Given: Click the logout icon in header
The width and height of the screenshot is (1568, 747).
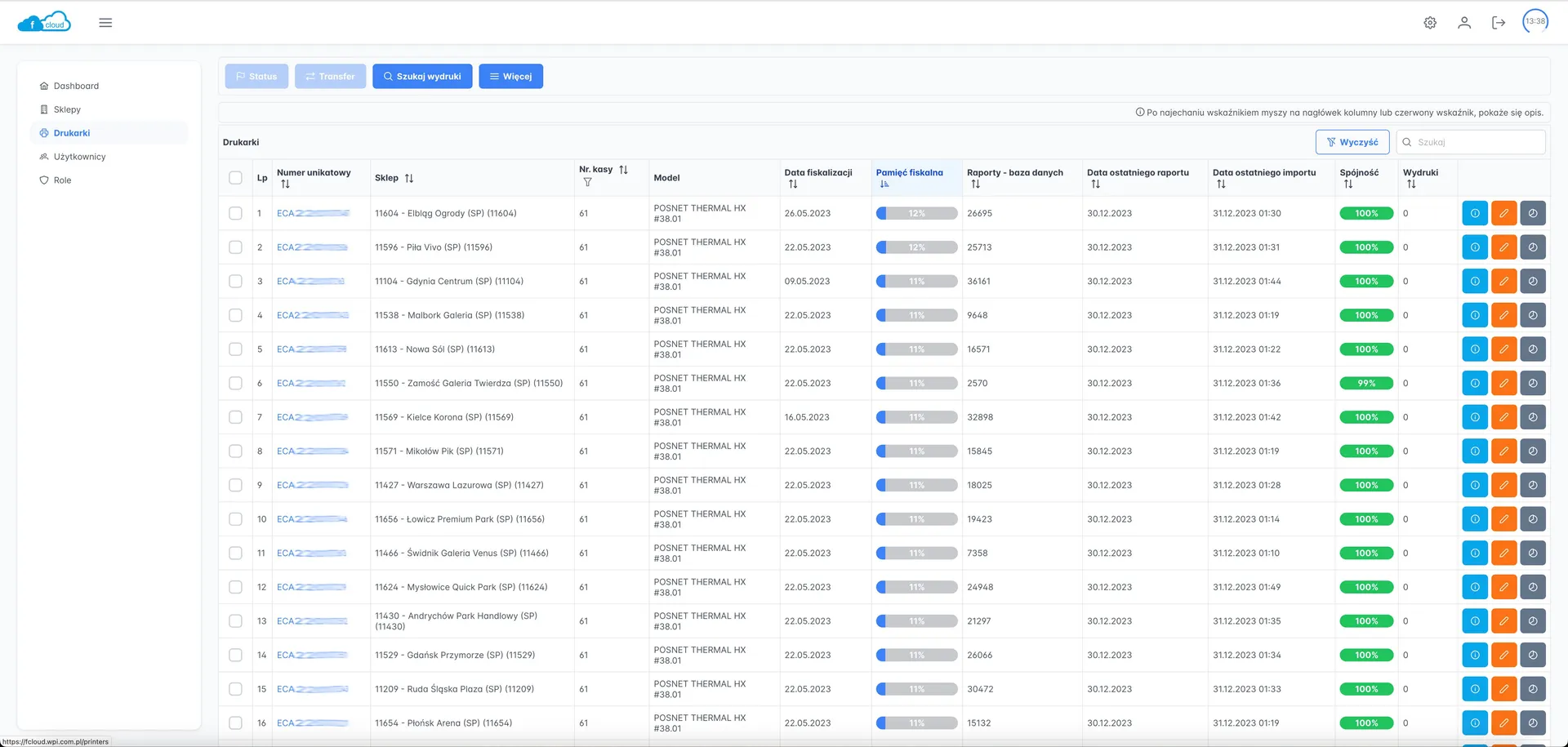Looking at the screenshot, I should (1499, 23).
